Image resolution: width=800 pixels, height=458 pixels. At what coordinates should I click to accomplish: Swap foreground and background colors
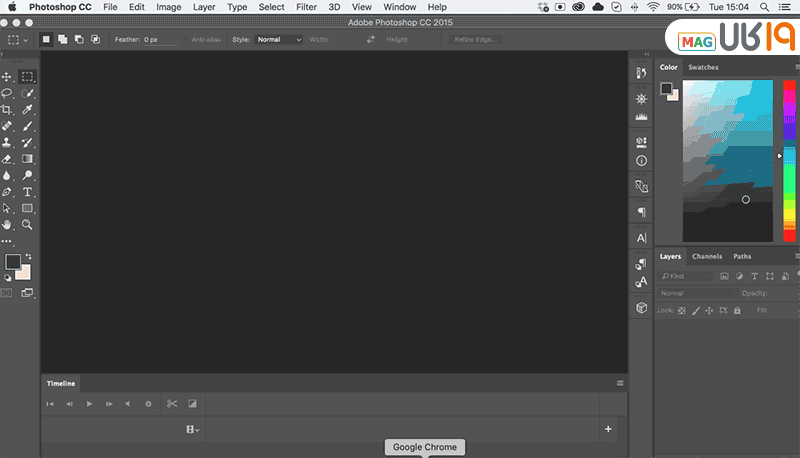28,256
